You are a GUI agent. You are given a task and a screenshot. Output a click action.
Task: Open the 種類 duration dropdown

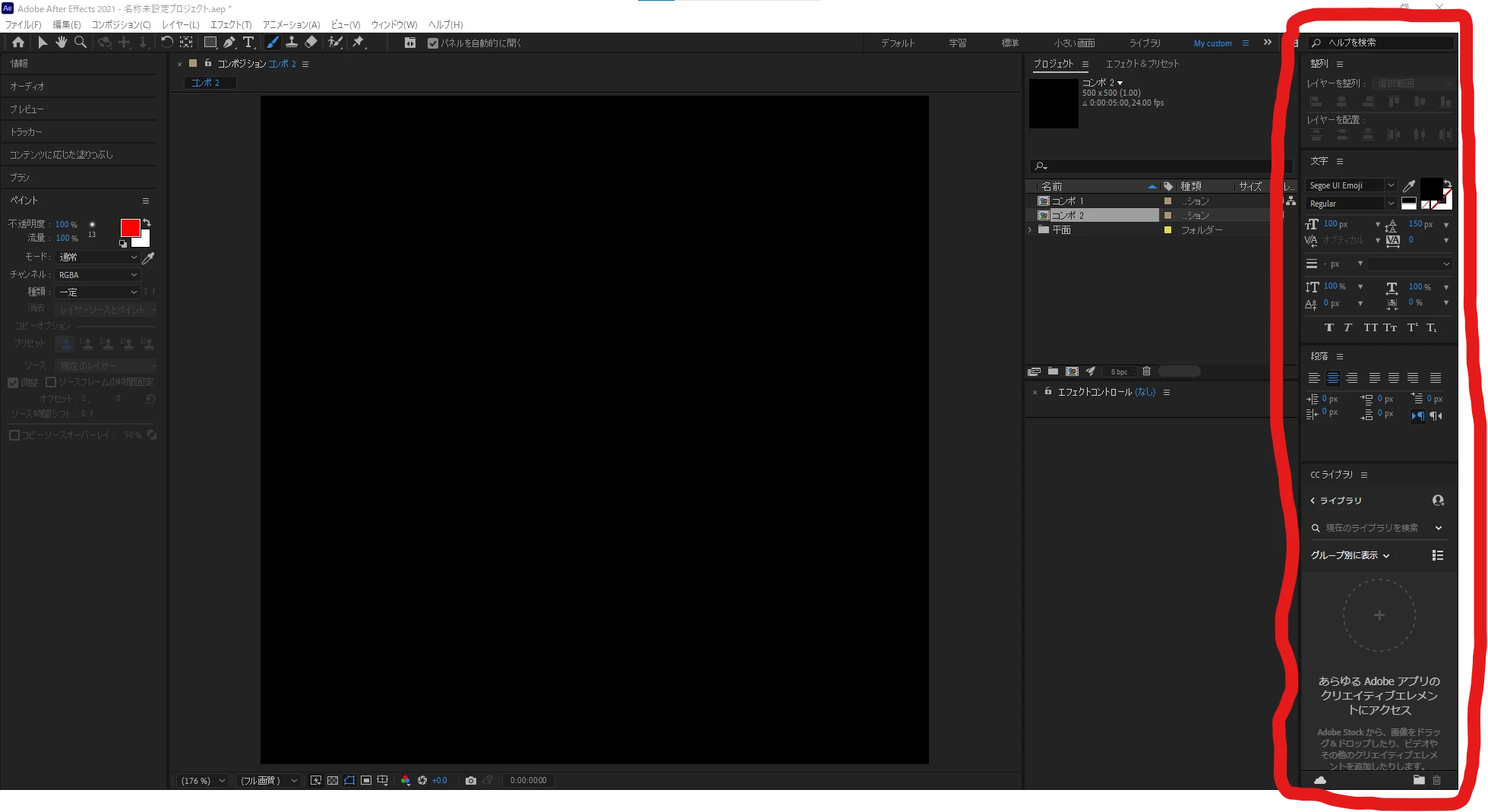pyautogui.click(x=98, y=292)
